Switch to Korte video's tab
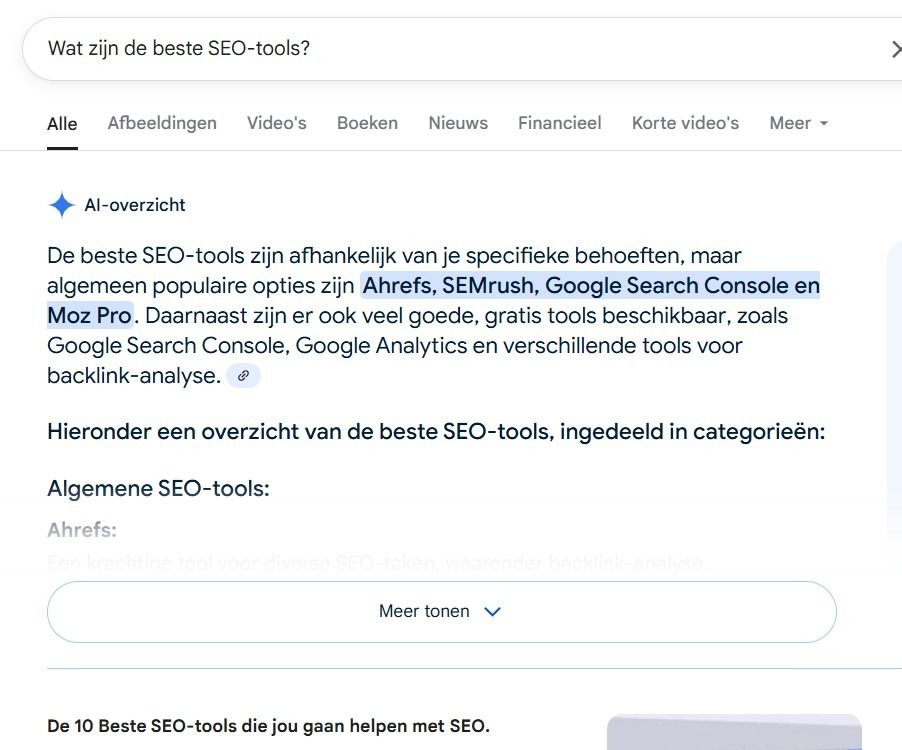The height and width of the screenshot is (750, 902). (685, 123)
